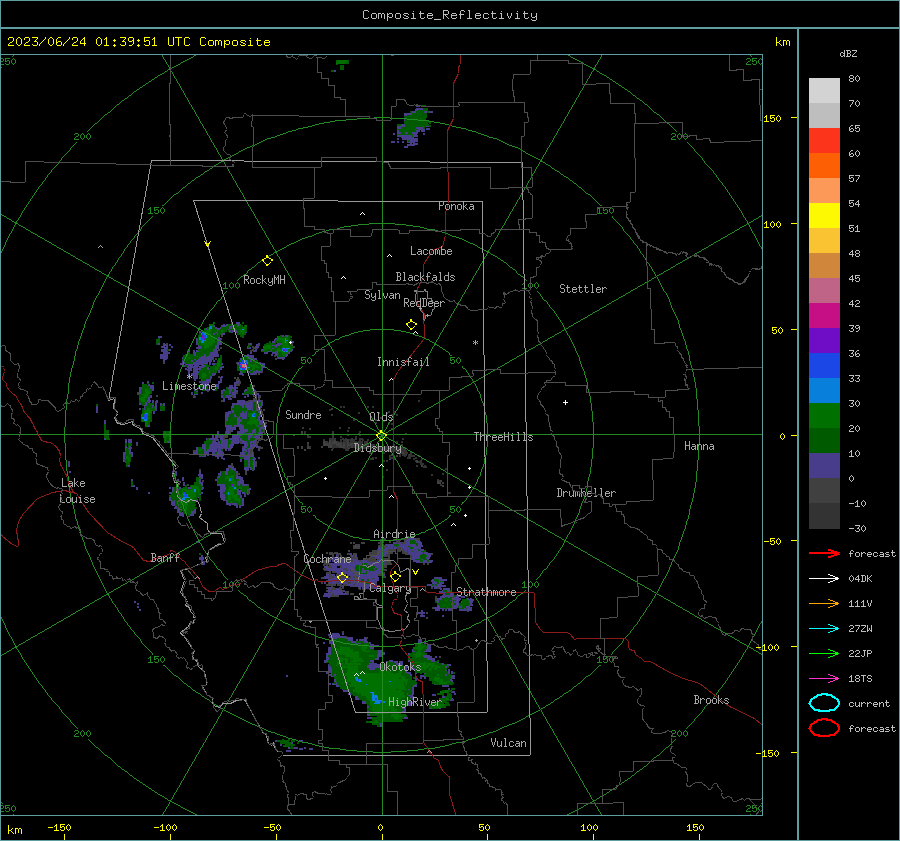Click the Stettler label
This screenshot has height=841, width=900.
[583, 289]
